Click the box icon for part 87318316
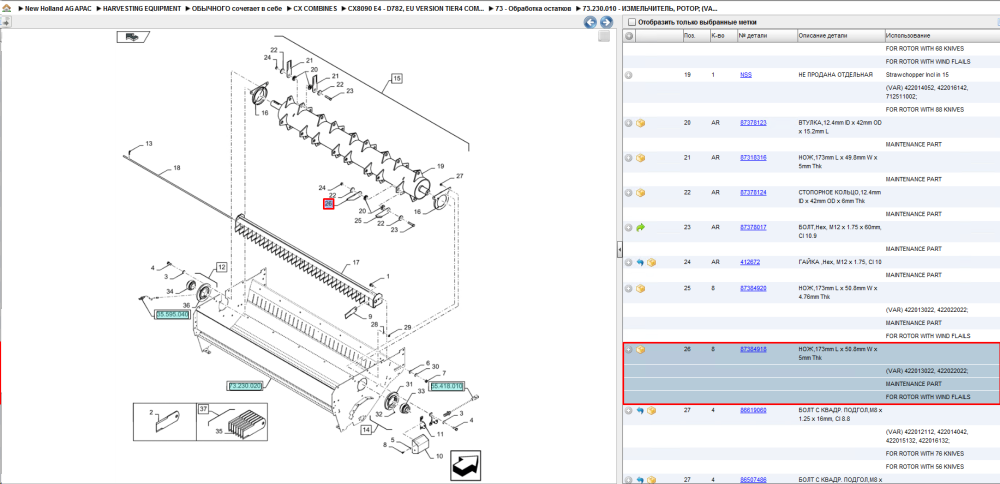Image resolution: width=1000 pixels, height=484 pixels. point(640,158)
